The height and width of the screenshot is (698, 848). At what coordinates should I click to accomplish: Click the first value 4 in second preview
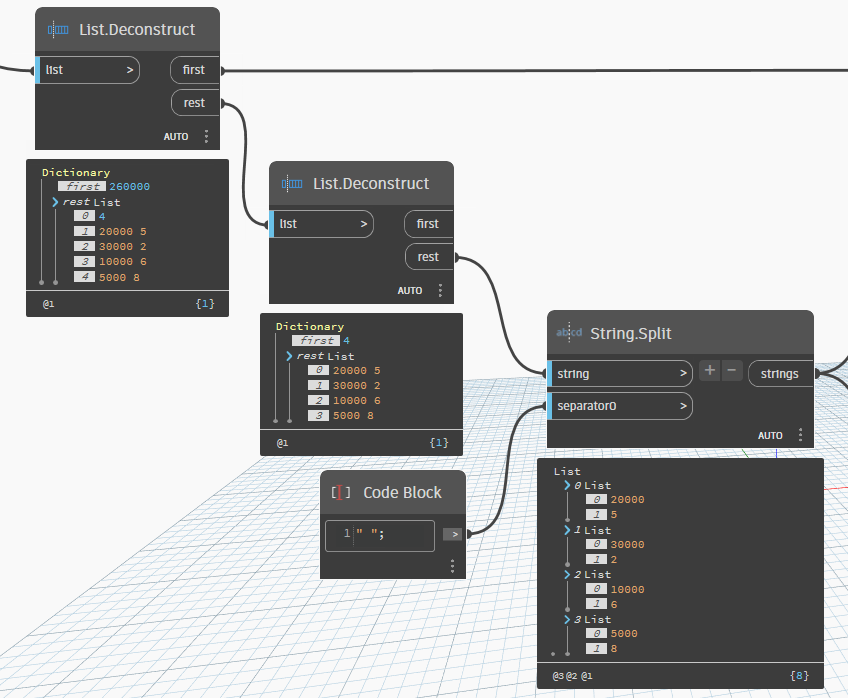(x=346, y=341)
